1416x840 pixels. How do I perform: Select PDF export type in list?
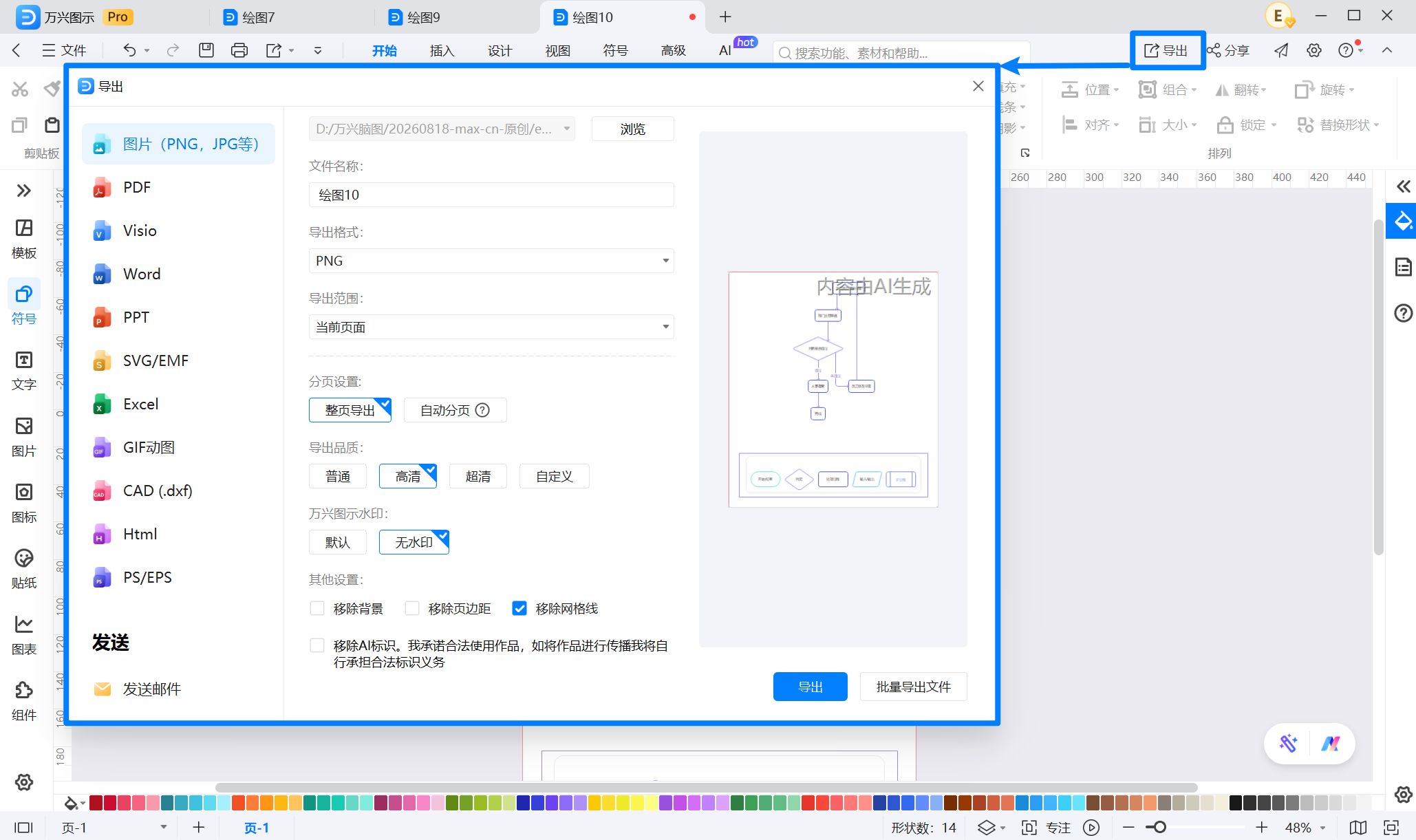pyautogui.click(x=179, y=187)
